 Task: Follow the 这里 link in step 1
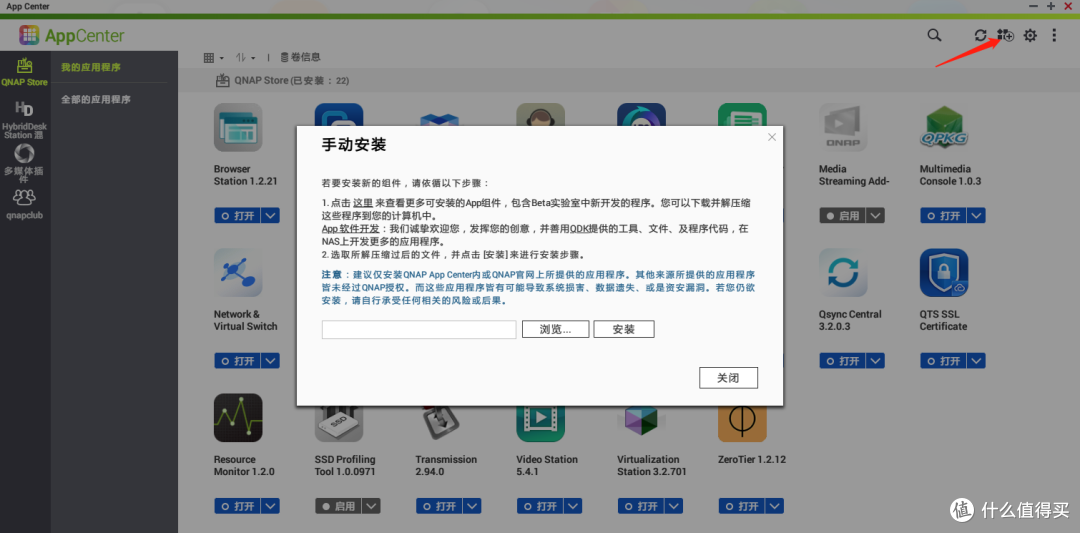point(363,203)
